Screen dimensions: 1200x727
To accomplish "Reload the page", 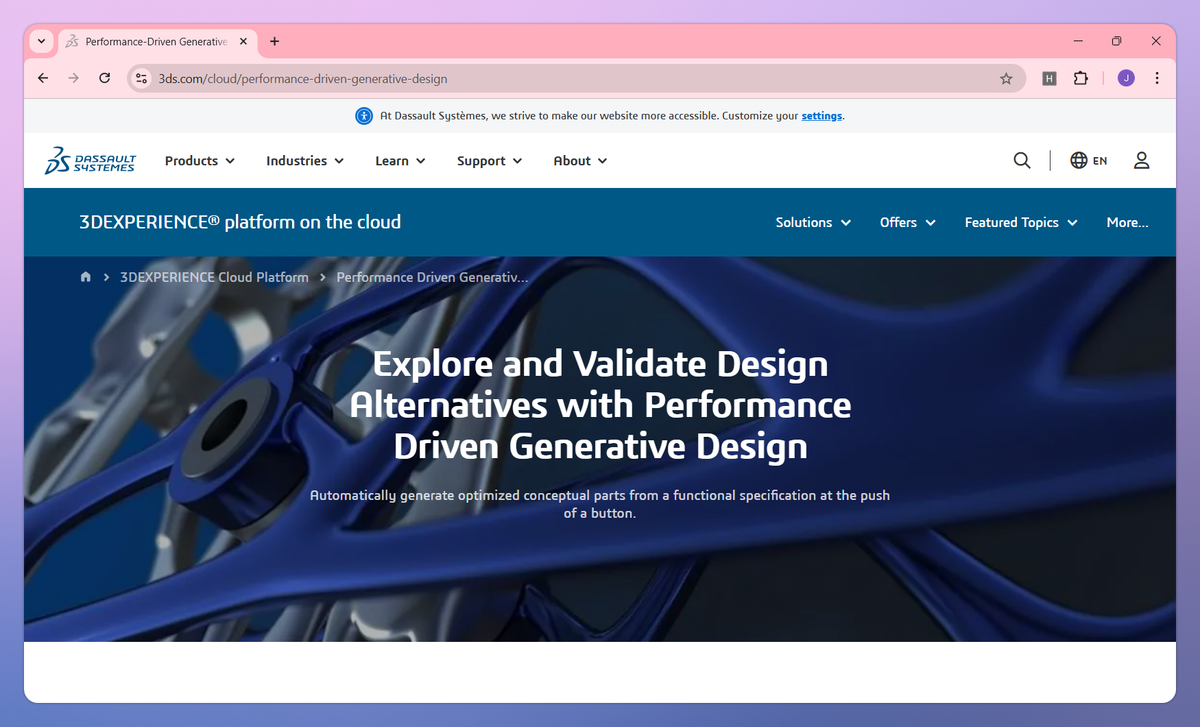I will 104,78.
